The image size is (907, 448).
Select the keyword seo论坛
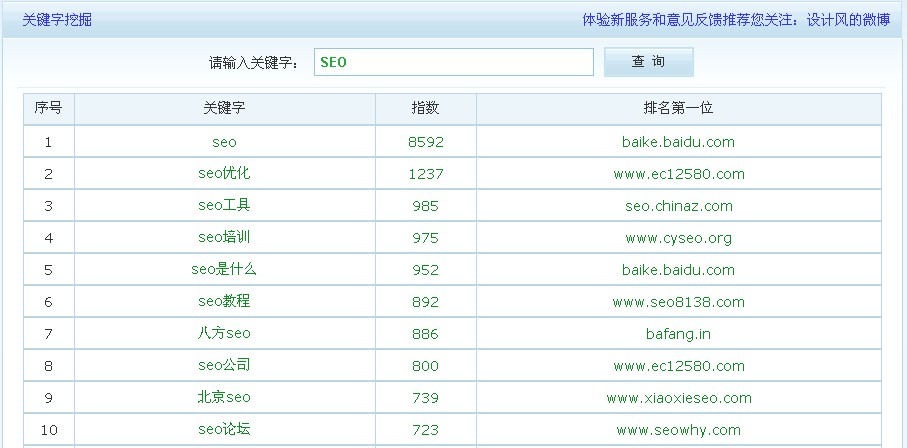click(224, 429)
